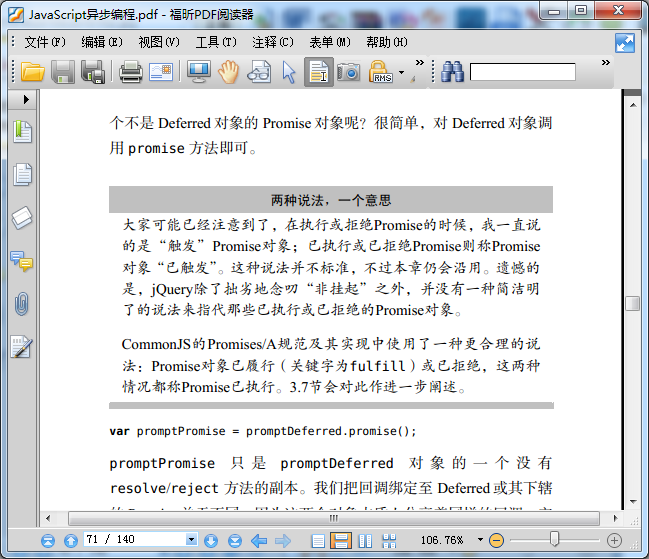Click the zoom out minus button
The width and height of the screenshot is (649, 559).
(x=496, y=540)
